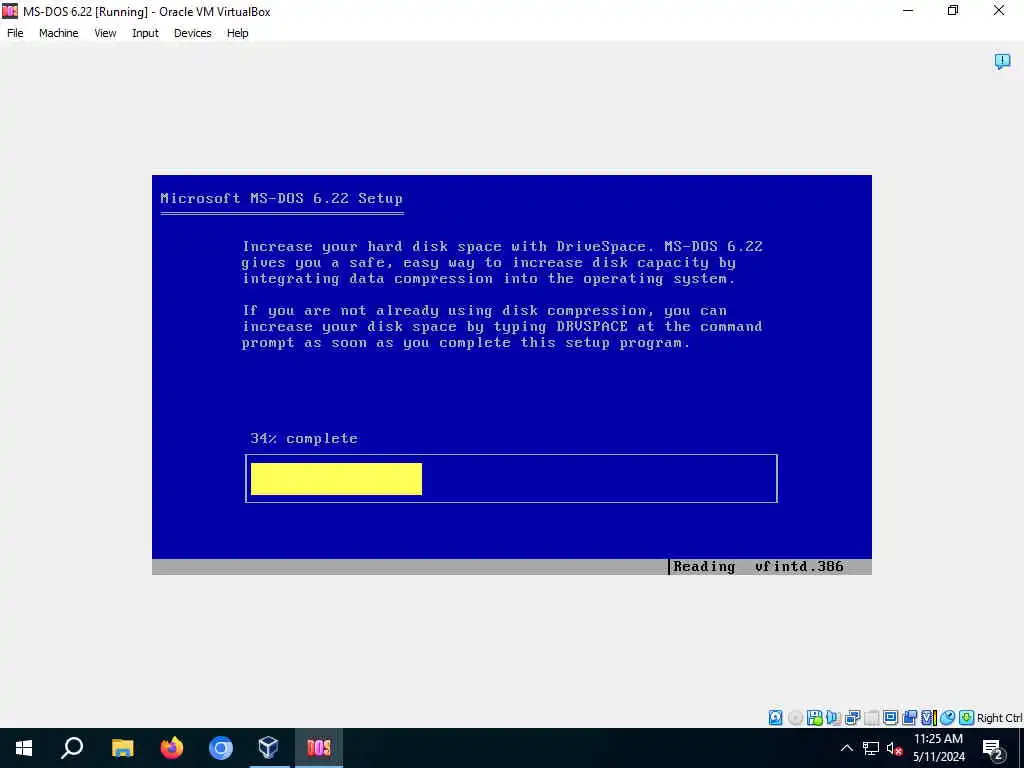
Task: Open the File menu
Action: [x=15, y=33]
